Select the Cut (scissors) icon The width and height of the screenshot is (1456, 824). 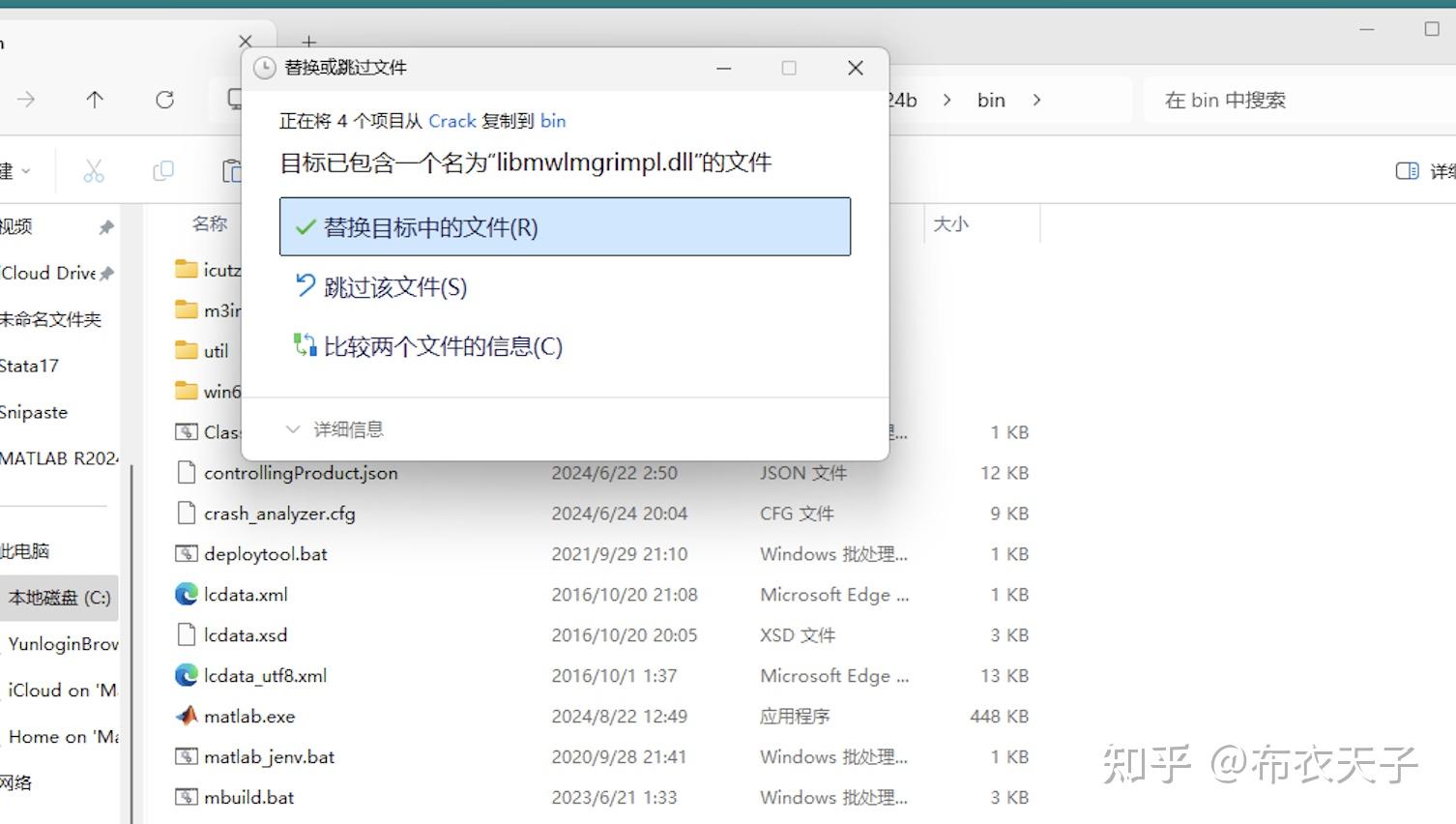click(93, 170)
